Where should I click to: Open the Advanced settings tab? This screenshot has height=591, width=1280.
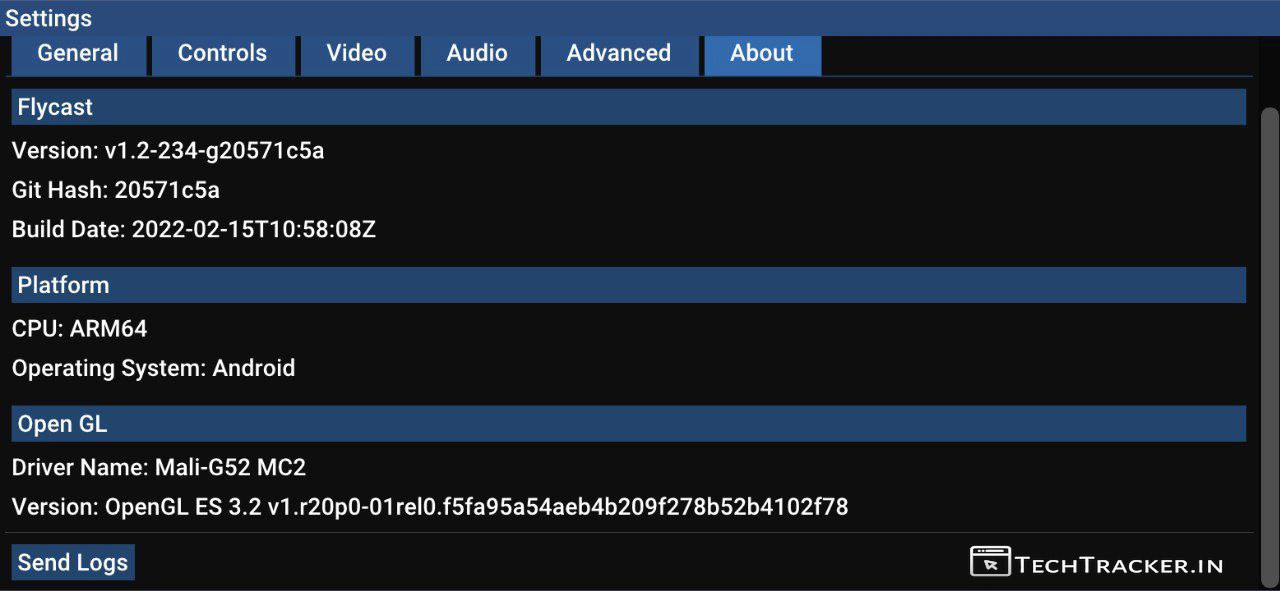pyautogui.click(x=618, y=54)
